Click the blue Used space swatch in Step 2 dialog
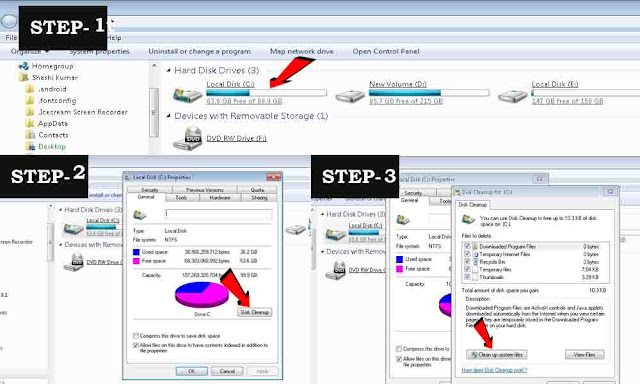The height and width of the screenshot is (384, 640). point(136,252)
